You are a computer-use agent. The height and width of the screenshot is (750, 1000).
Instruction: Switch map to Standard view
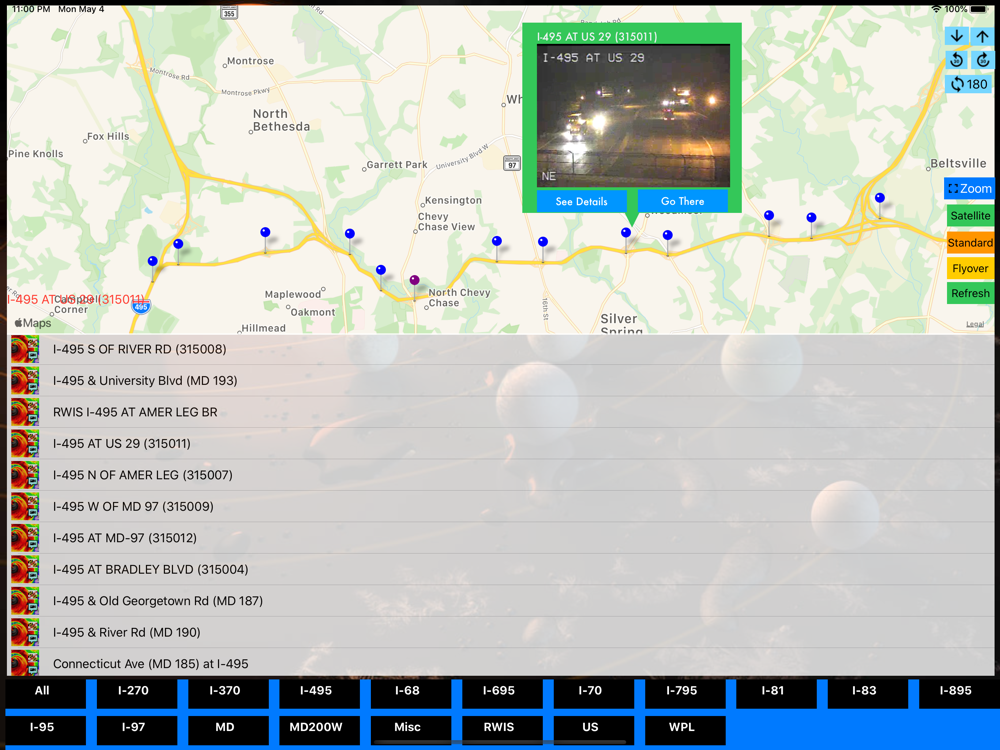coord(970,242)
